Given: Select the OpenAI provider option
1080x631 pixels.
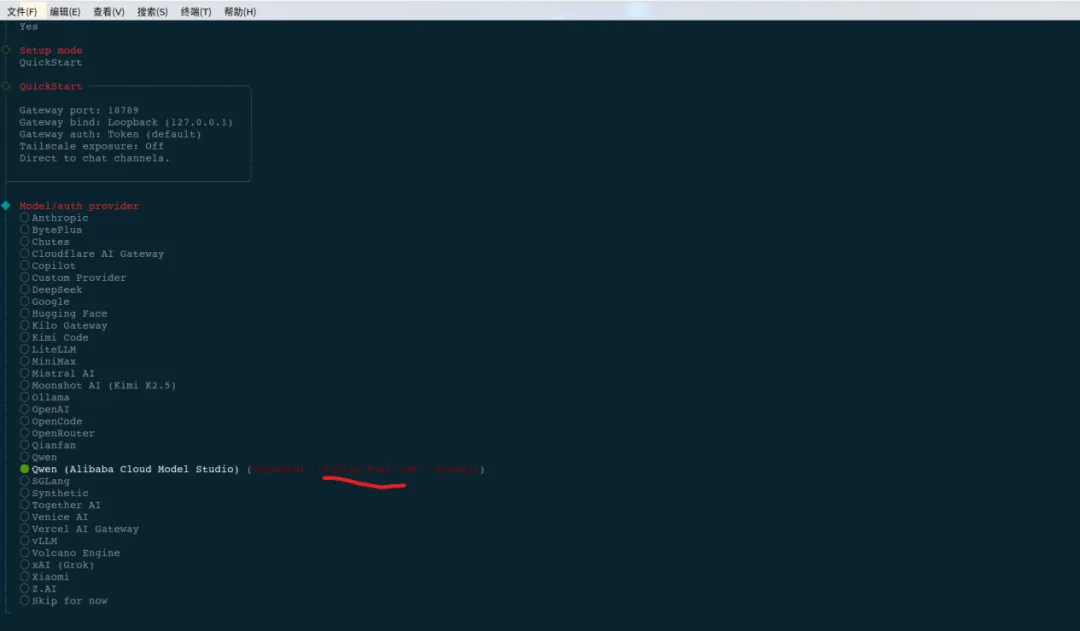Looking at the screenshot, I should [45, 409].
